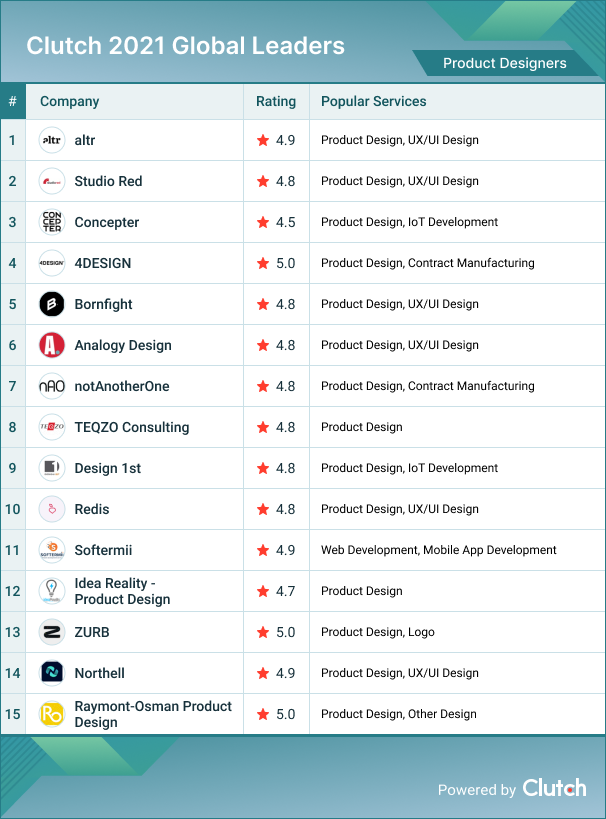Click the Analogy Design red logo
Image resolution: width=606 pixels, height=819 pixels.
(52, 345)
